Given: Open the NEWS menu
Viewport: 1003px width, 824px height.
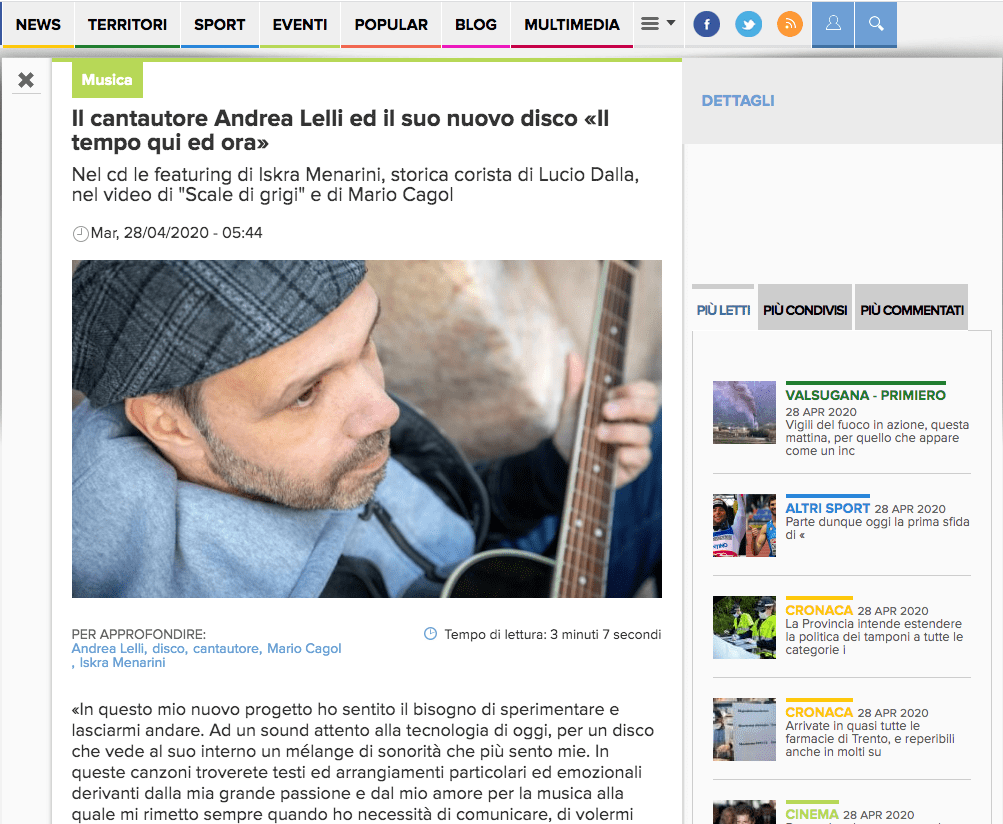Looking at the screenshot, I should coord(38,24).
